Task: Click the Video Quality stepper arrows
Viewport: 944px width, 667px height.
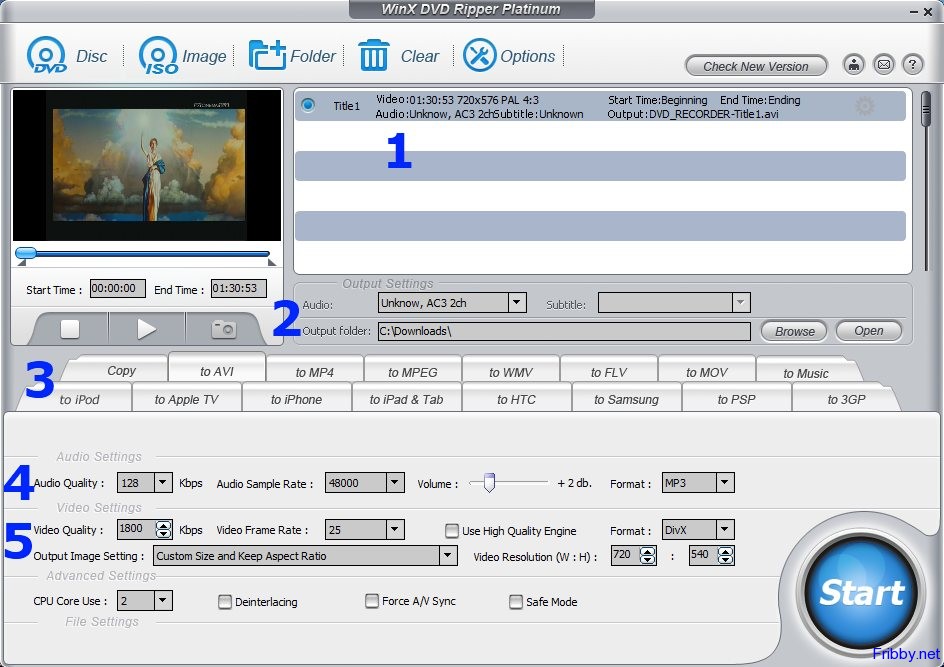Action: tap(164, 529)
